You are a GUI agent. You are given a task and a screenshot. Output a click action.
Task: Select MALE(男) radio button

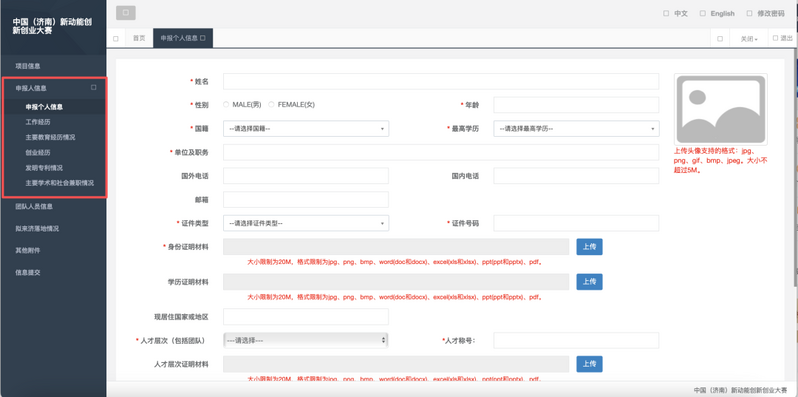(226, 104)
